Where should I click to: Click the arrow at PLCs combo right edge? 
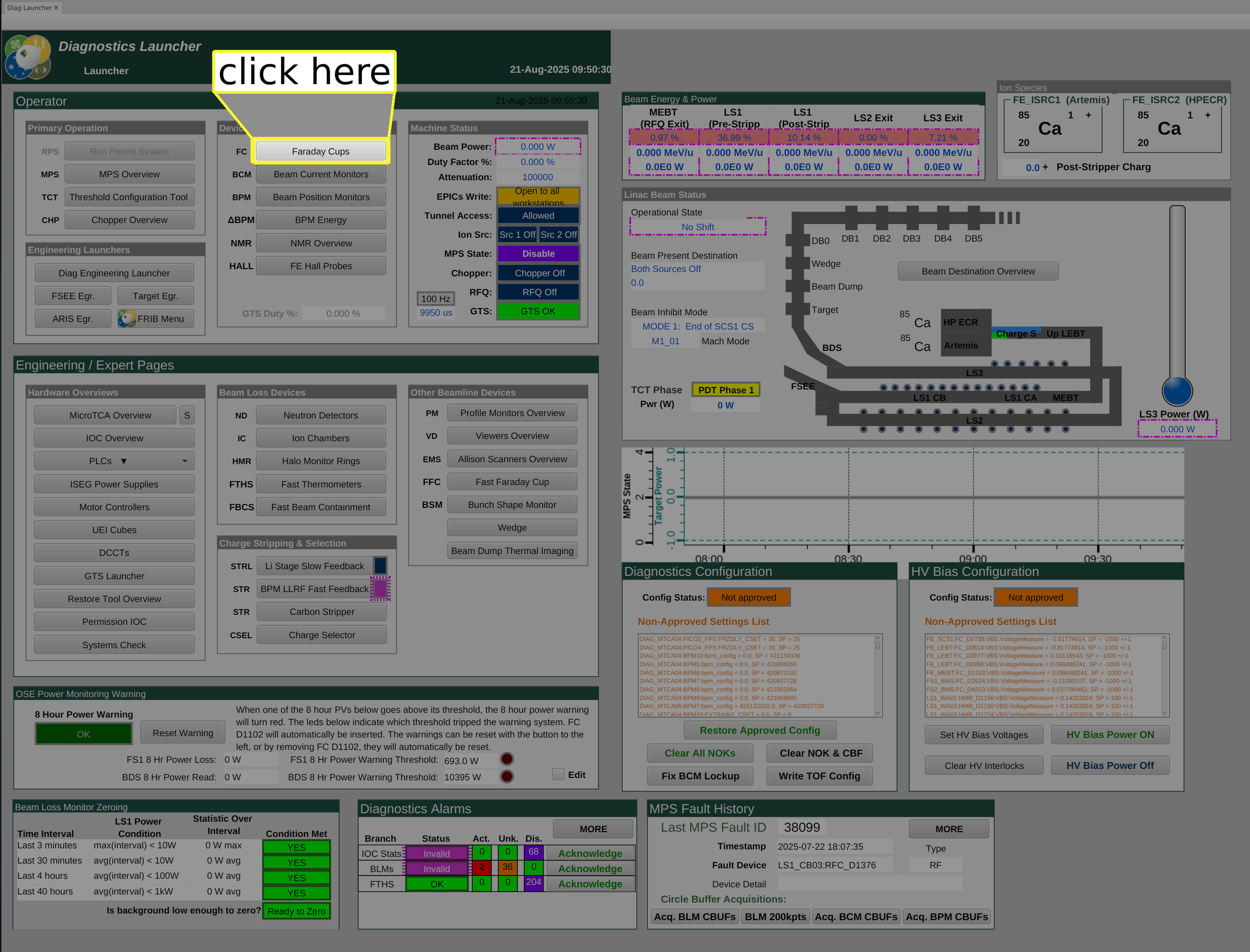pos(185,461)
